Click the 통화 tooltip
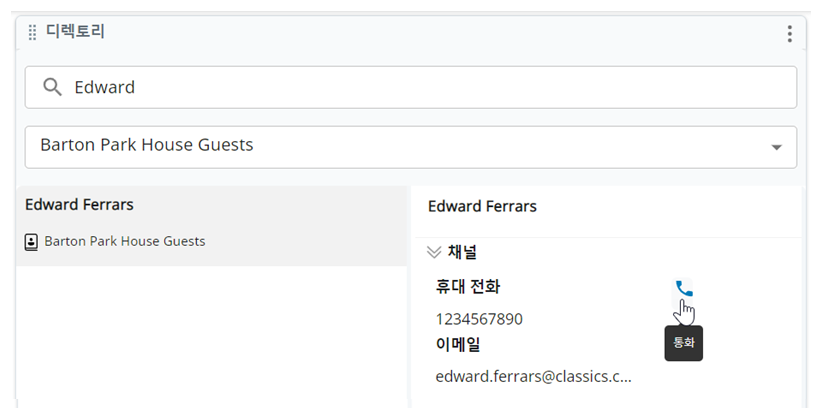Viewport: 823px width, 414px height. (x=683, y=343)
